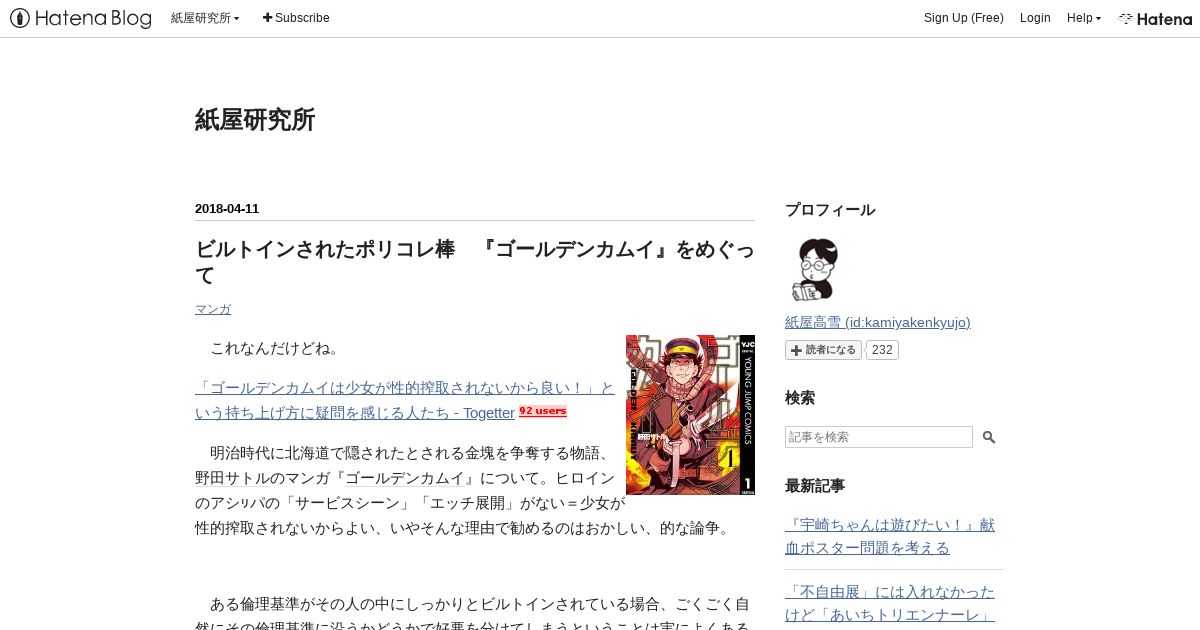This screenshot has width=1200, height=630.
Task: Open 紙屋高雪 (id:kamiyakenkyujo) profile link
Action: (x=878, y=322)
